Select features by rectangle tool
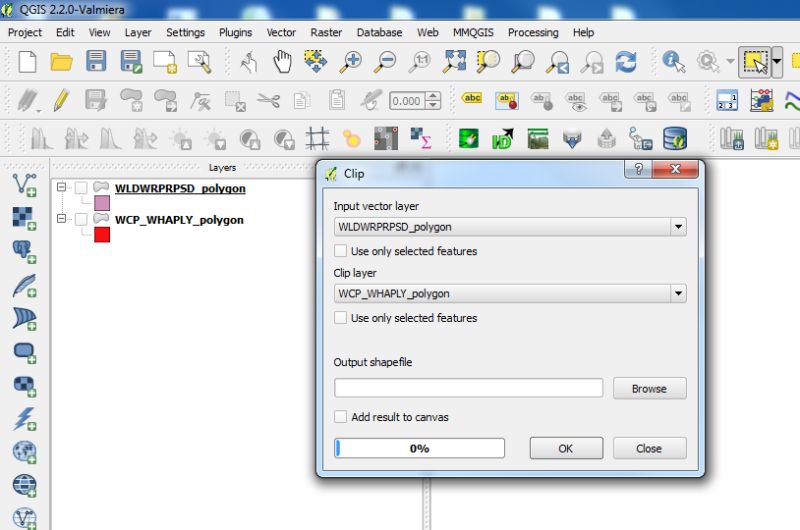Image resolution: width=800 pixels, height=530 pixels. tap(755, 62)
